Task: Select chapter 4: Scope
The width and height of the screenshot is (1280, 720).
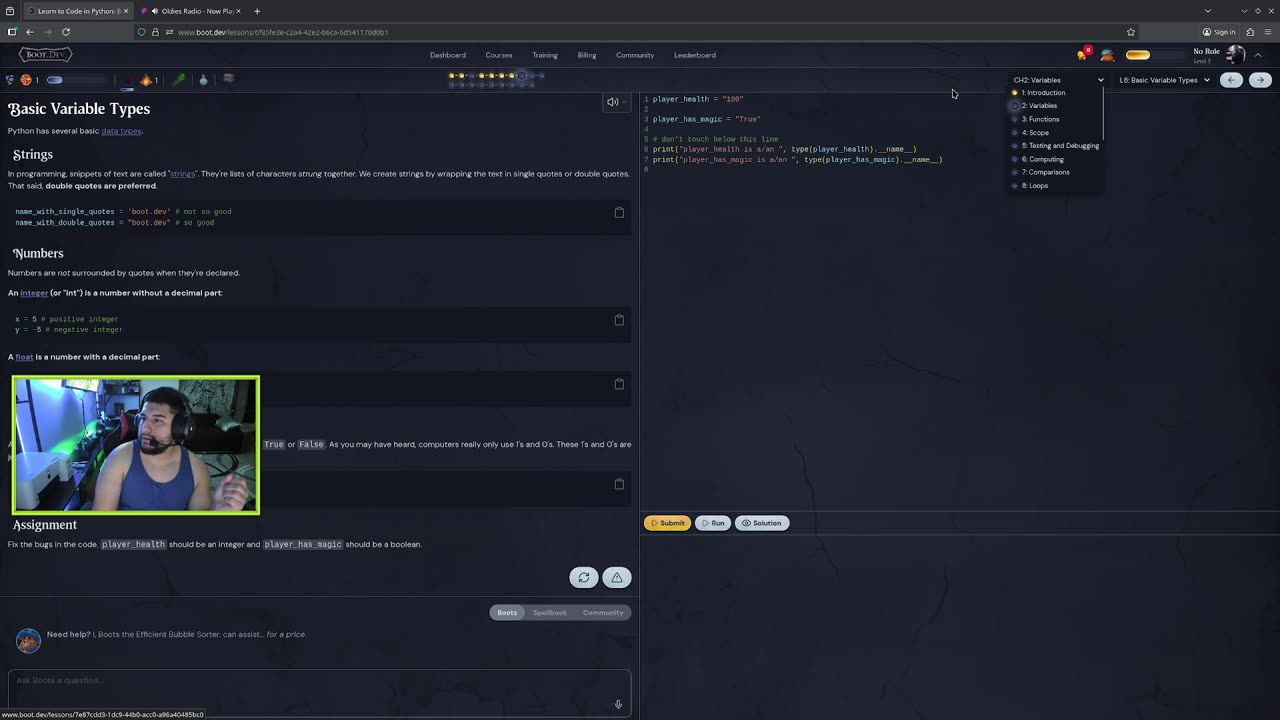Action: [x=1035, y=133]
